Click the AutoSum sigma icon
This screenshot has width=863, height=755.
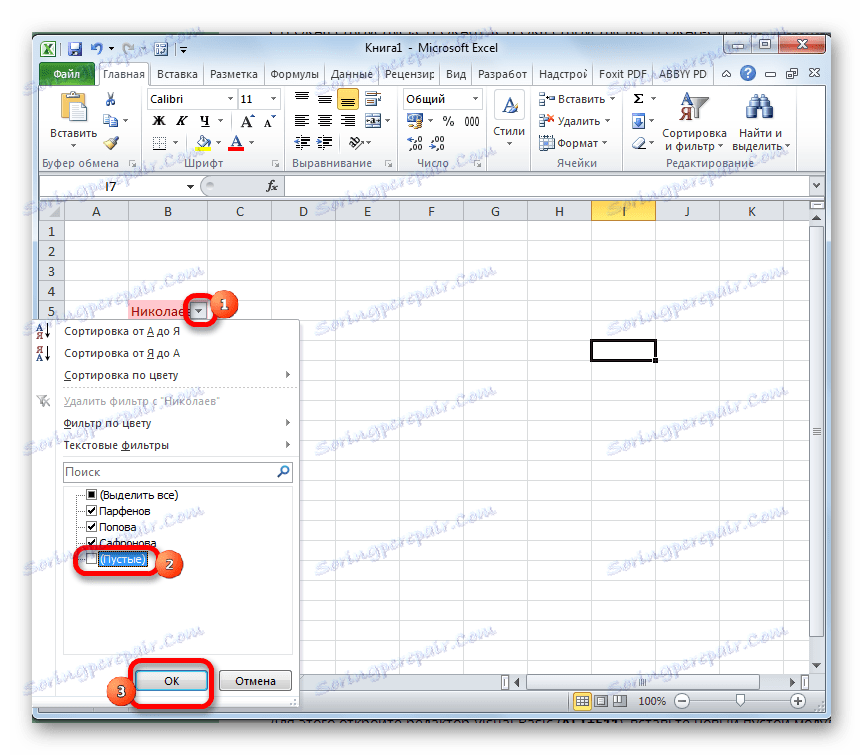638,99
